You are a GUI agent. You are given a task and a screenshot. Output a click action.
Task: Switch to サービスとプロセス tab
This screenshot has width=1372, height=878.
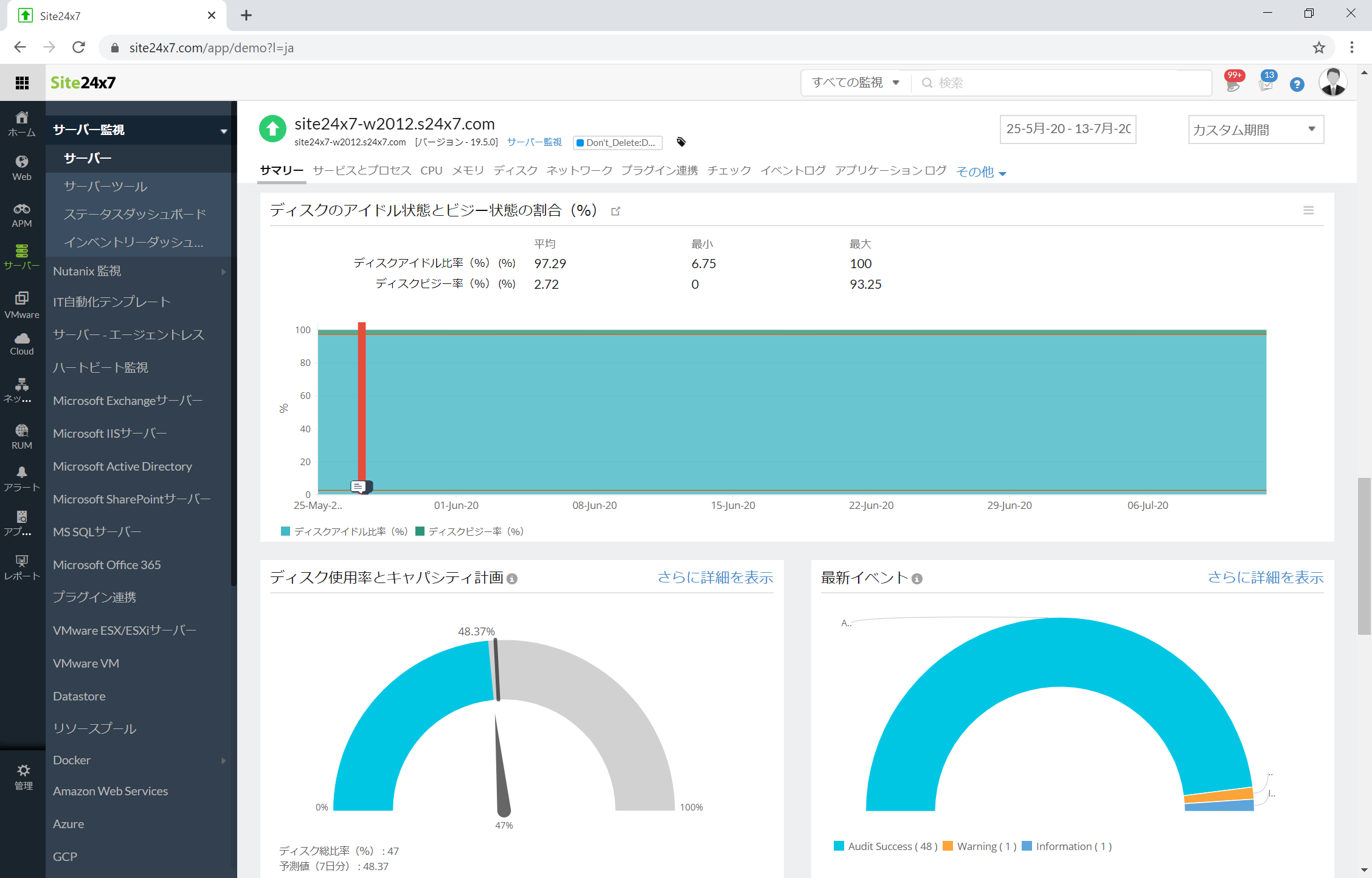point(362,171)
